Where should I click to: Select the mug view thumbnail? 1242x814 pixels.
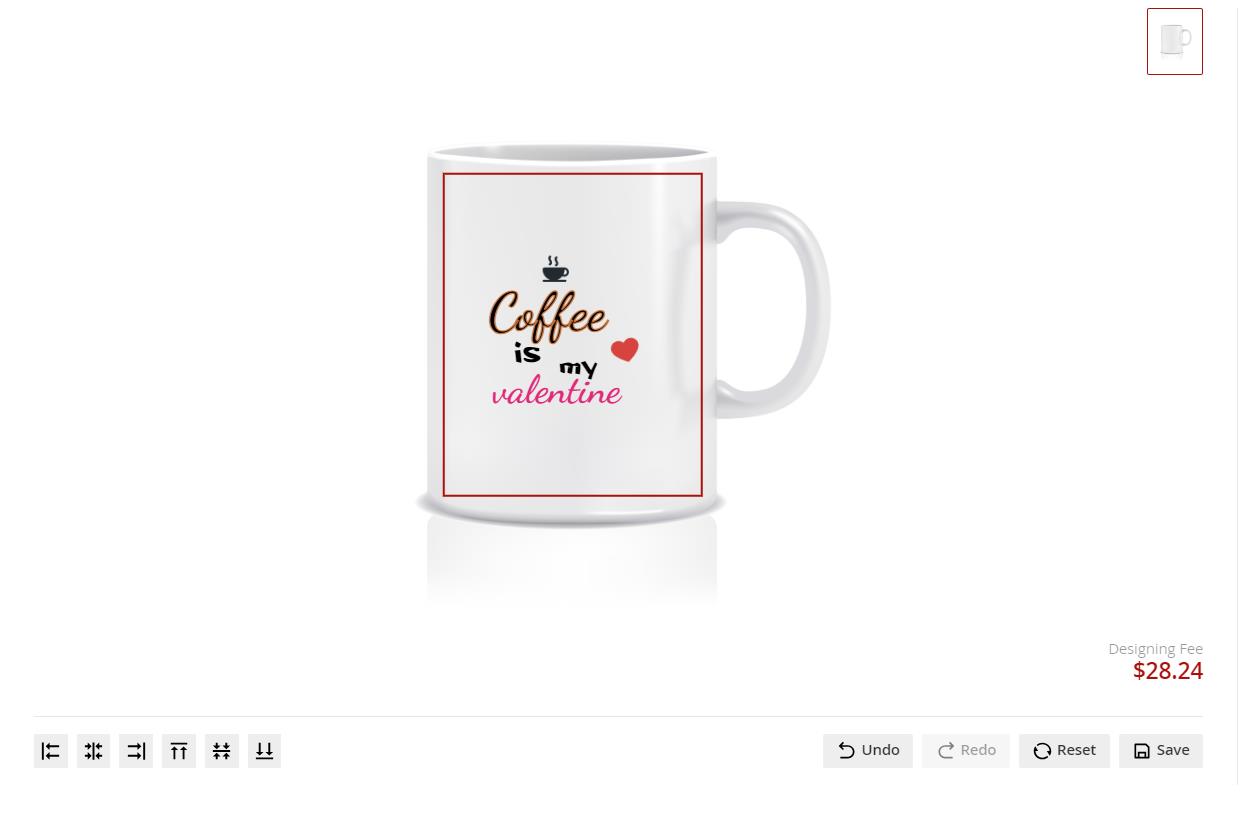(1175, 42)
